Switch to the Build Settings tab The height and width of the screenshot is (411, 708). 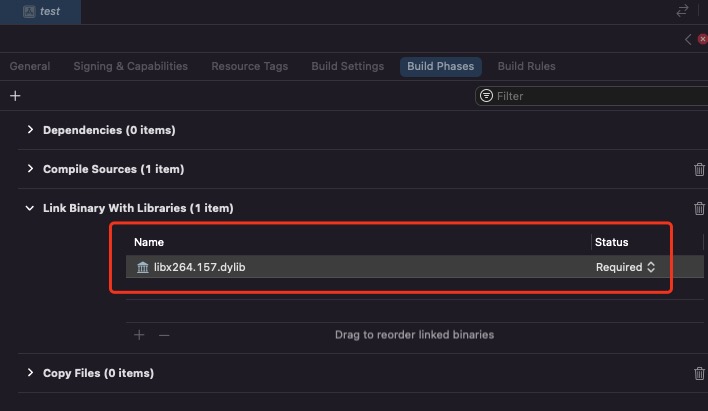[x=347, y=66]
